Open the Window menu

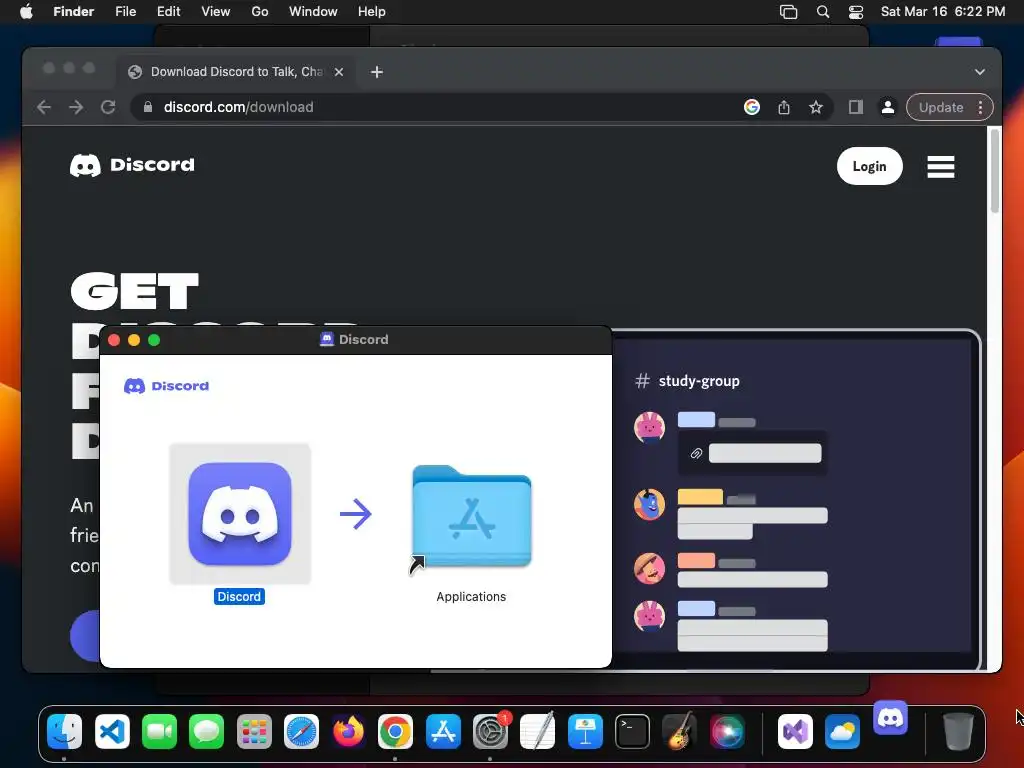coord(313,12)
